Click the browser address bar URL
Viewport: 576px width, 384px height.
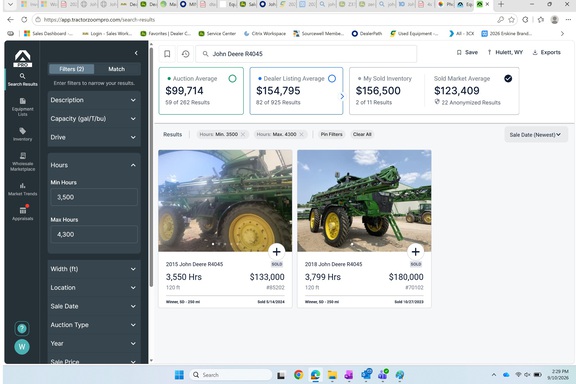tap(99, 19)
